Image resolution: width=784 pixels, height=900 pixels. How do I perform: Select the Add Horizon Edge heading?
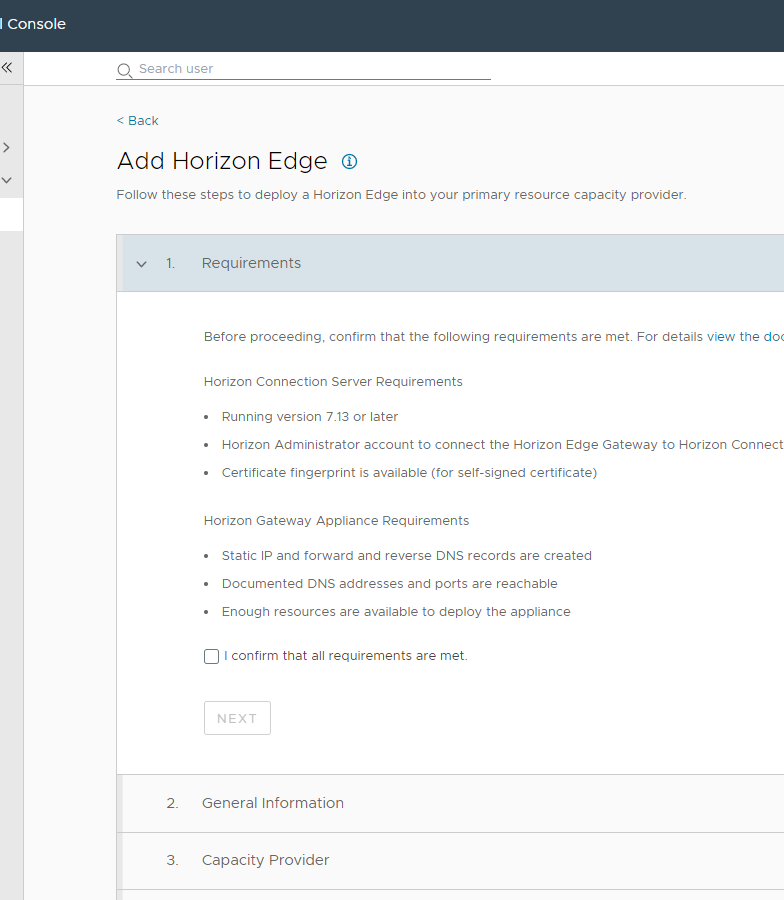click(x=222, y=161)
